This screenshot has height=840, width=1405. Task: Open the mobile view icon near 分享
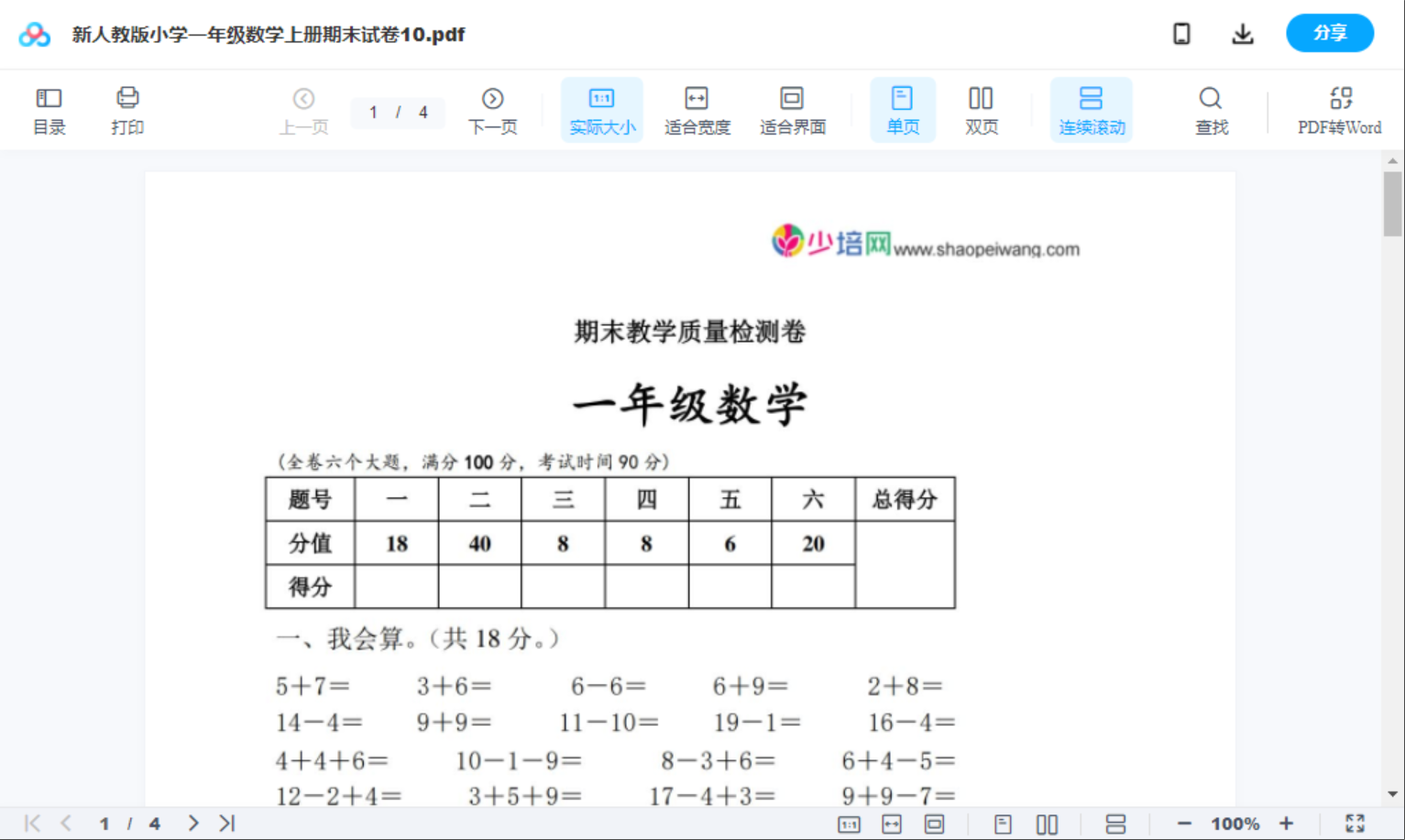click(1181, 33)
